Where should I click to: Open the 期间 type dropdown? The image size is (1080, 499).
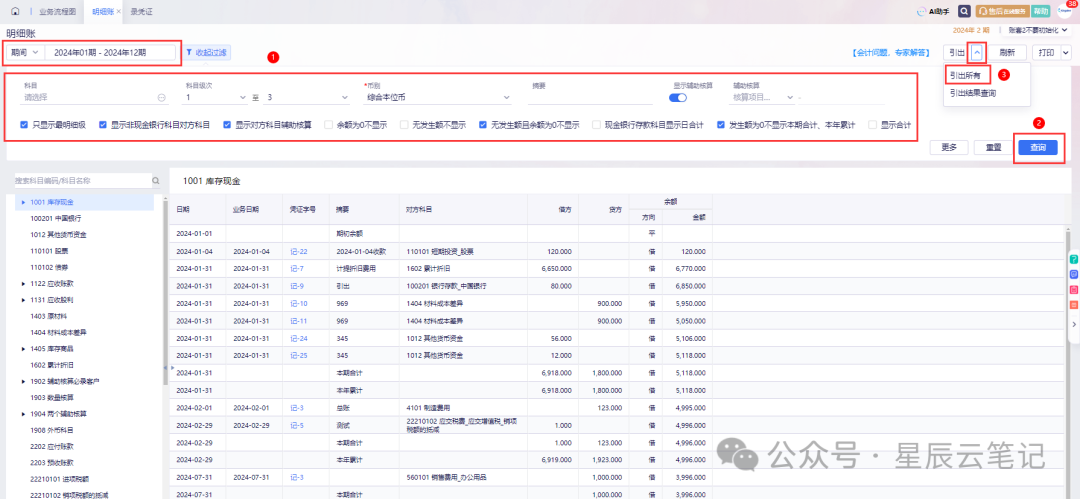tap(25, 52)
